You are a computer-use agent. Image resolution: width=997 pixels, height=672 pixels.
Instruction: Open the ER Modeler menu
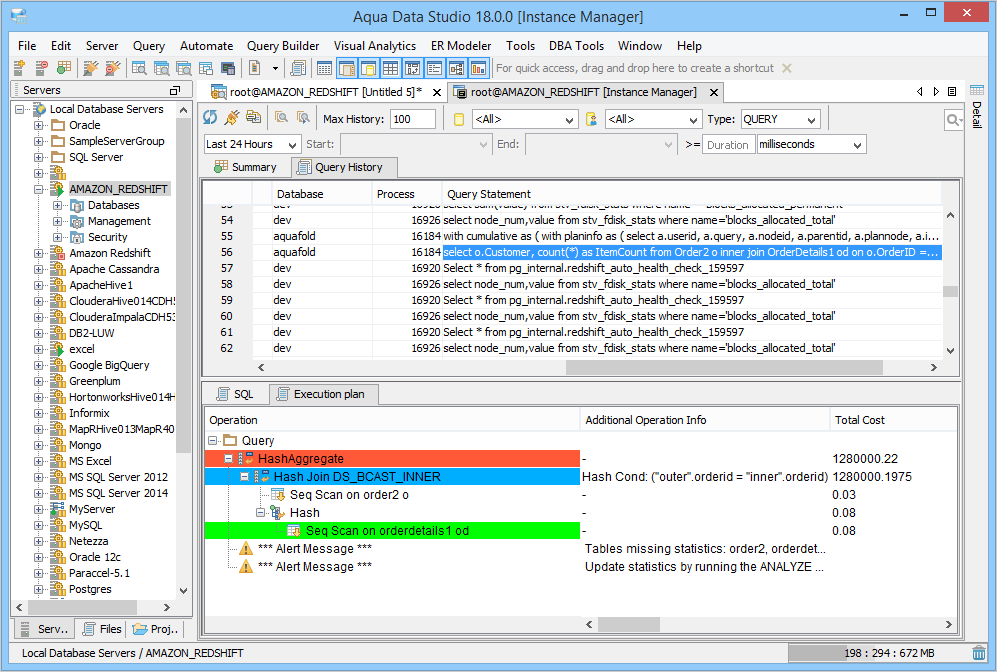460,46
